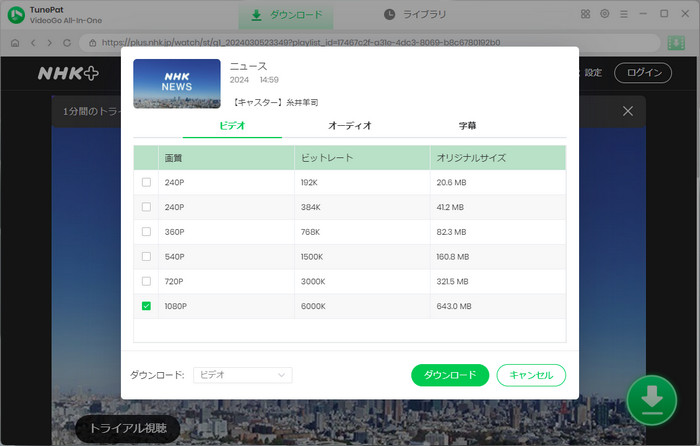Check the 720P 3000K row checkbox
This screenshot has width=700, height=446.
[146, 281]
